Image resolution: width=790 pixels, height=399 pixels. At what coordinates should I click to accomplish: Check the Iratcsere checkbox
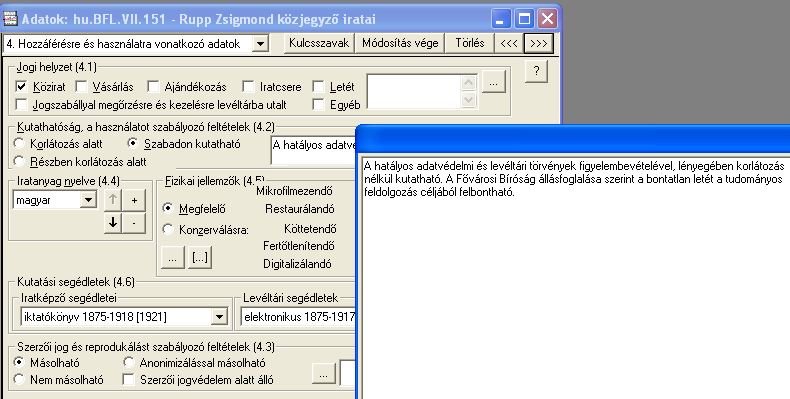248,87
